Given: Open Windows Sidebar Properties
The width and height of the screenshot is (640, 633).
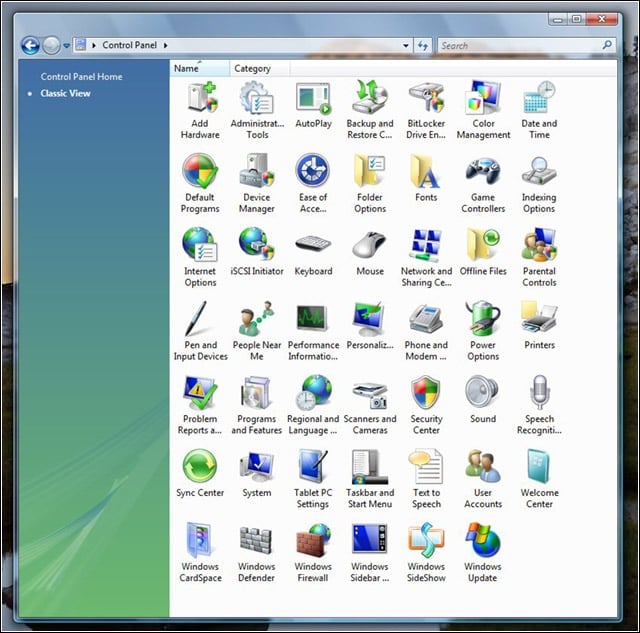Looking at the screenshot, I should (x=370, y=553).
